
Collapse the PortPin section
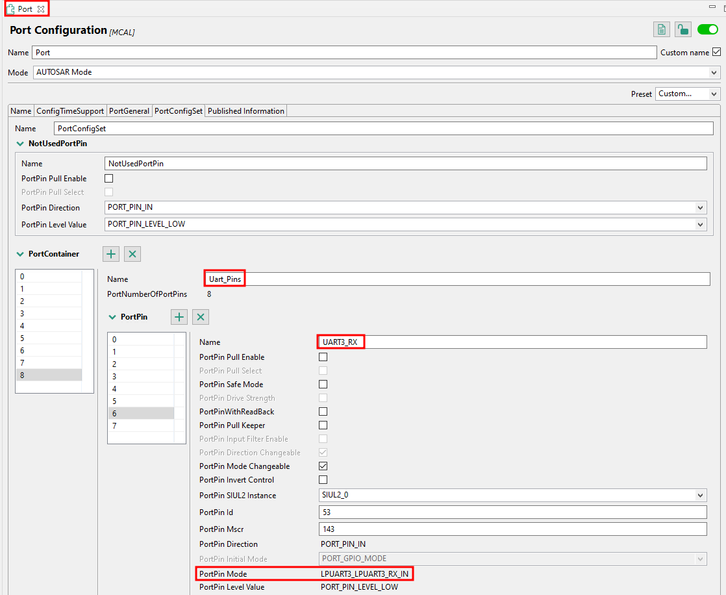112,317
